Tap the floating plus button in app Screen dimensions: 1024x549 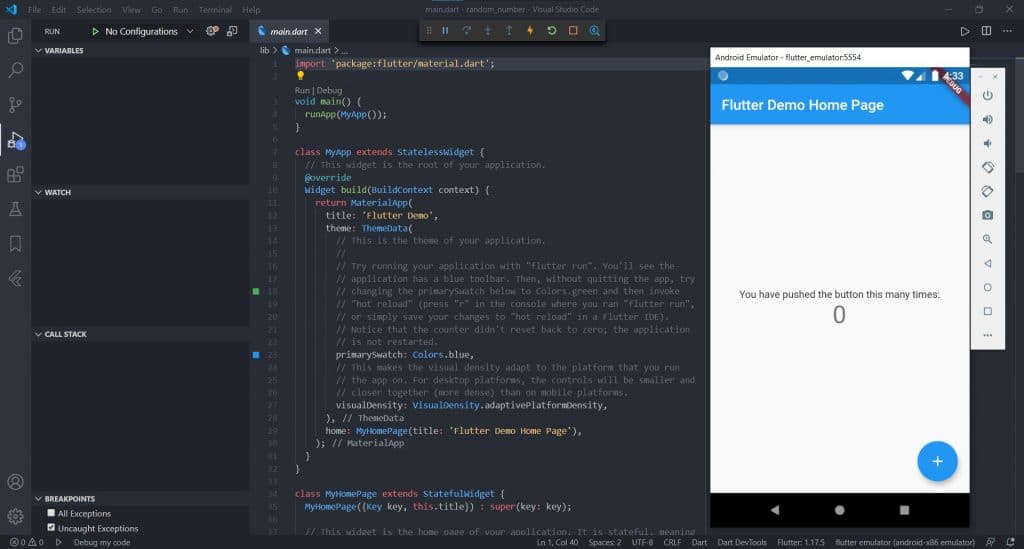[937, 461]
